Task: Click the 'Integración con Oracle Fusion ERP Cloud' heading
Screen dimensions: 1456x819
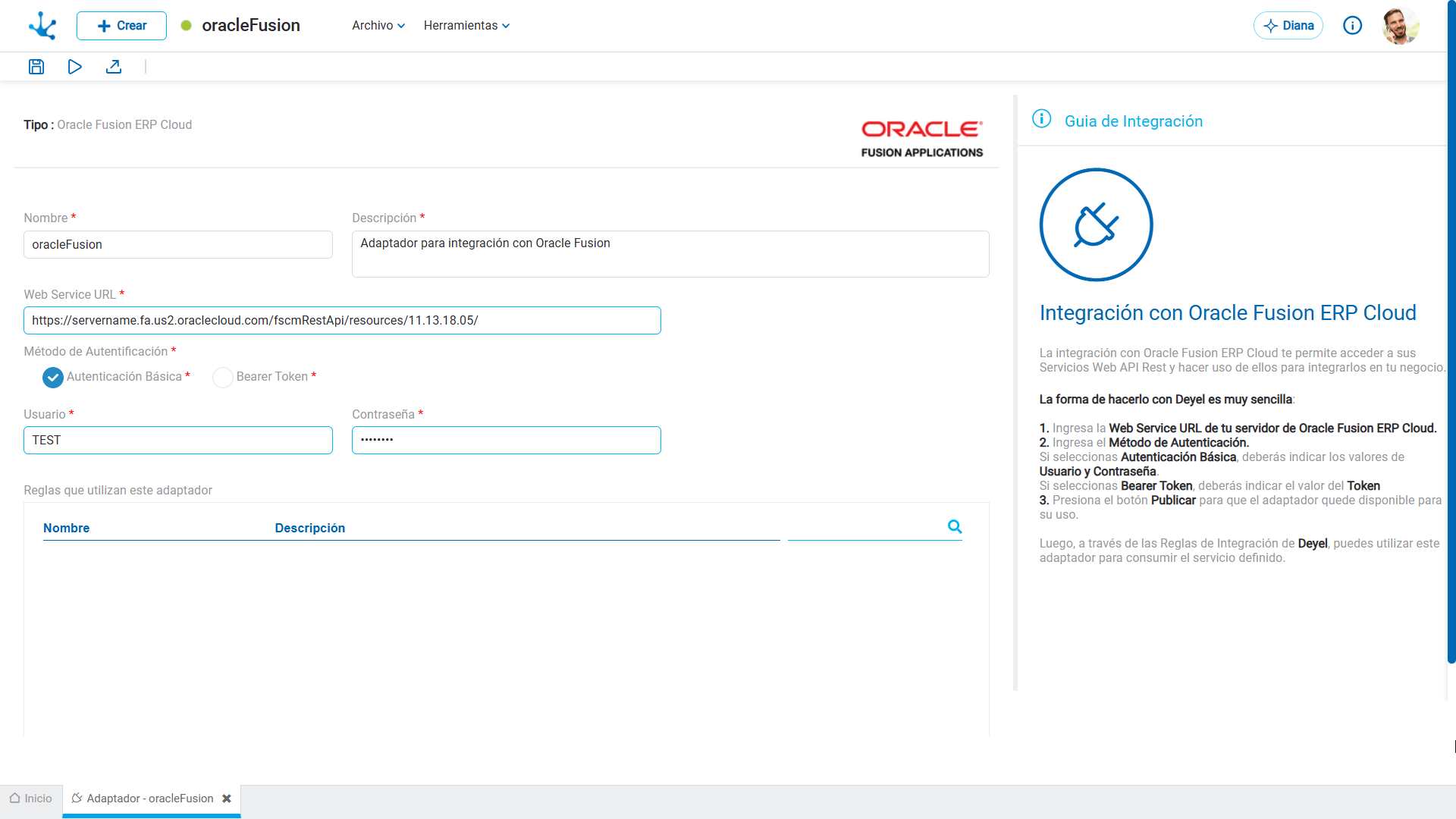Action: 1228,312
